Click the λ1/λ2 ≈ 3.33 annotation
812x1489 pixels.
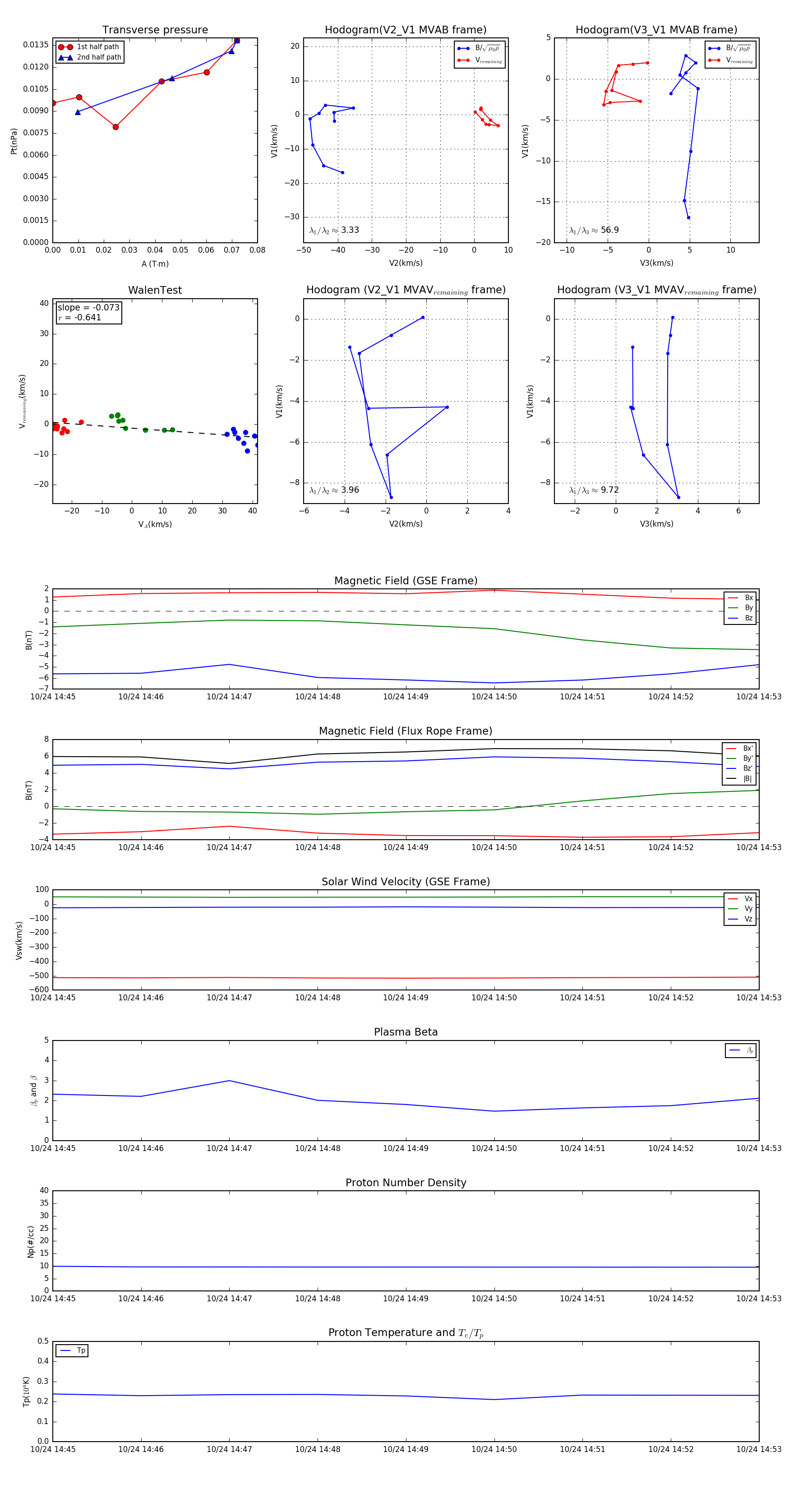point(334,230)
